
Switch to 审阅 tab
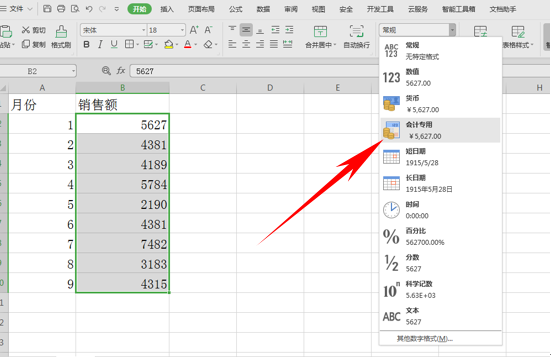point(291,9)
